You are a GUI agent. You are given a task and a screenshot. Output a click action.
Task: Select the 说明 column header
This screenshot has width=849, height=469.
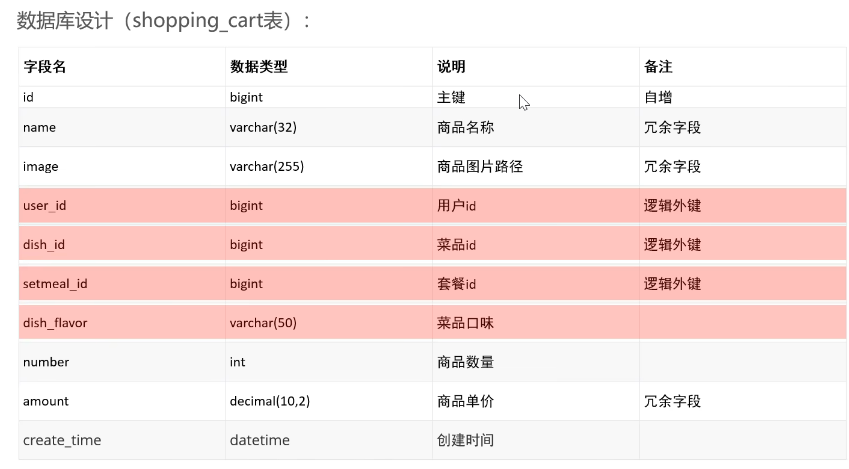451,67
